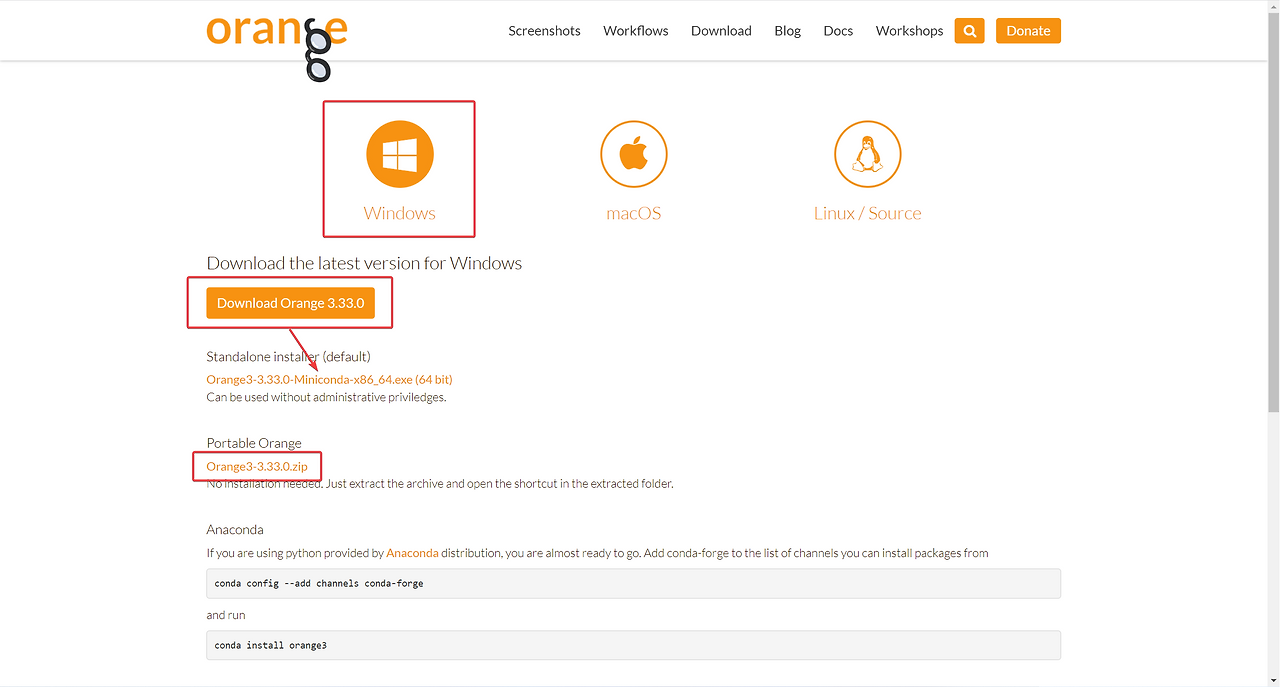Click the 'Portable Orange' heading
Screen dimensions: 1280x687
[x=254, y=443]
